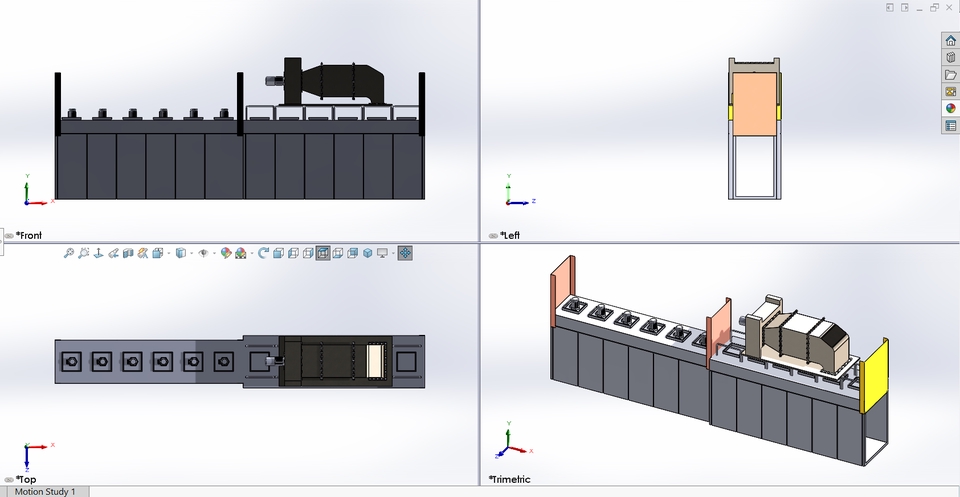Toggle the Section View tool
Screen dimensions: 960x497
[128, 253]
